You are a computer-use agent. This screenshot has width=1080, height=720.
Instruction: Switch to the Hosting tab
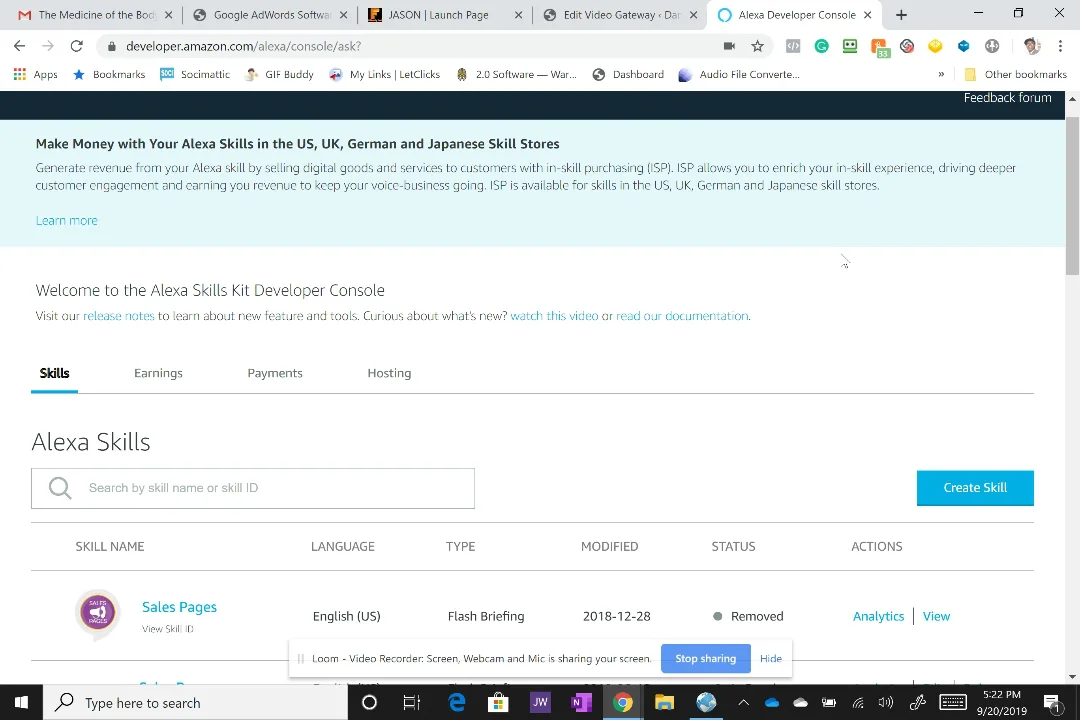coord(389,373)
